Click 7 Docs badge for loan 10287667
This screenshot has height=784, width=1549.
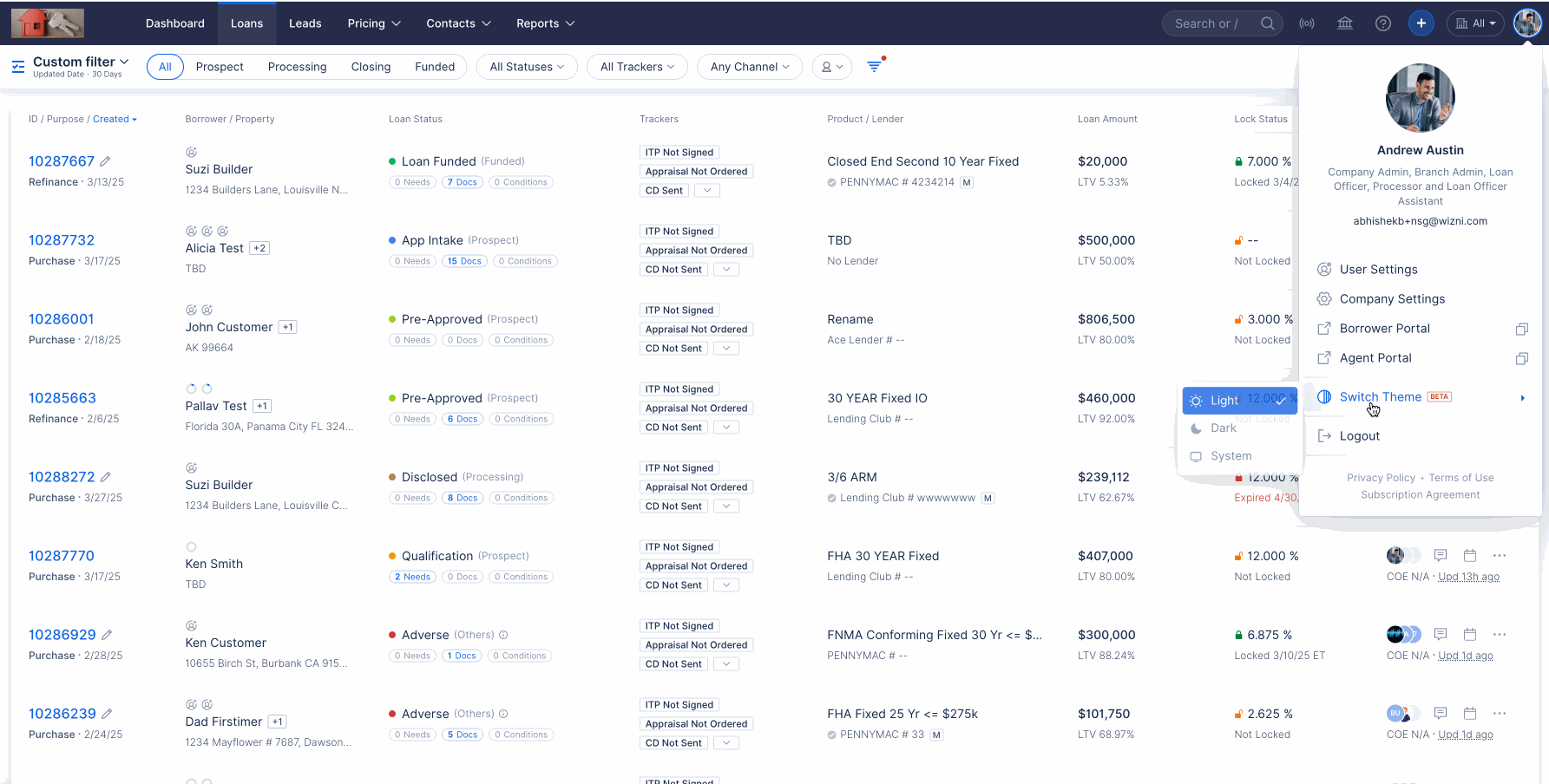pos(463,182)
